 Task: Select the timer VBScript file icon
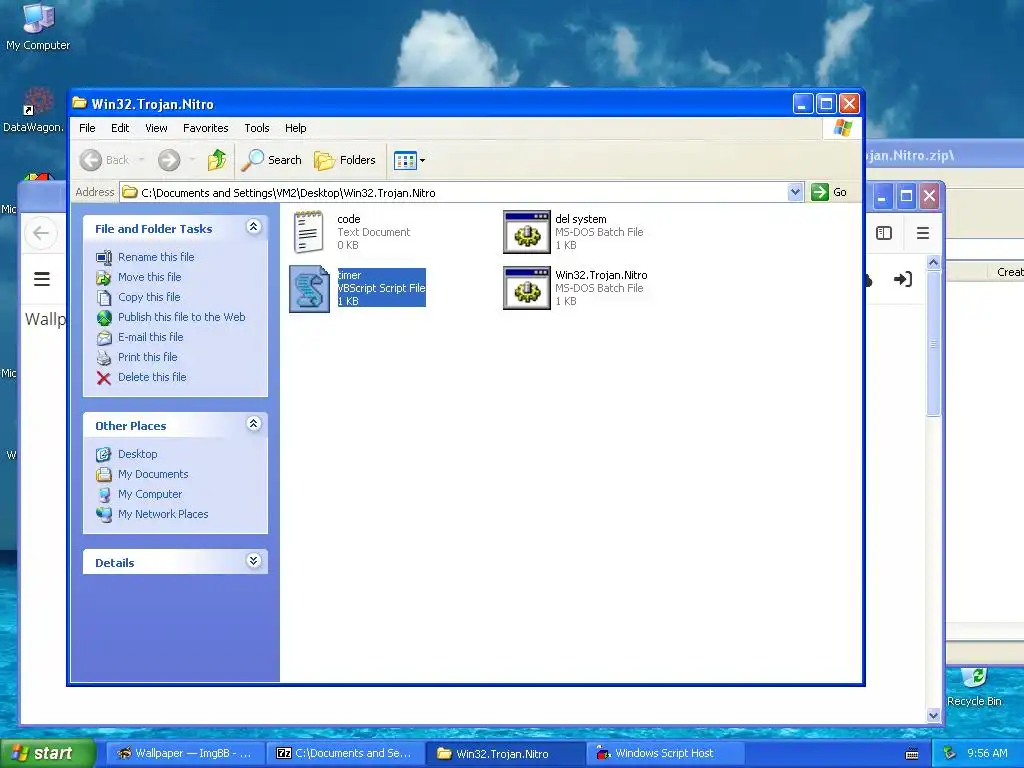click(310, 288)
